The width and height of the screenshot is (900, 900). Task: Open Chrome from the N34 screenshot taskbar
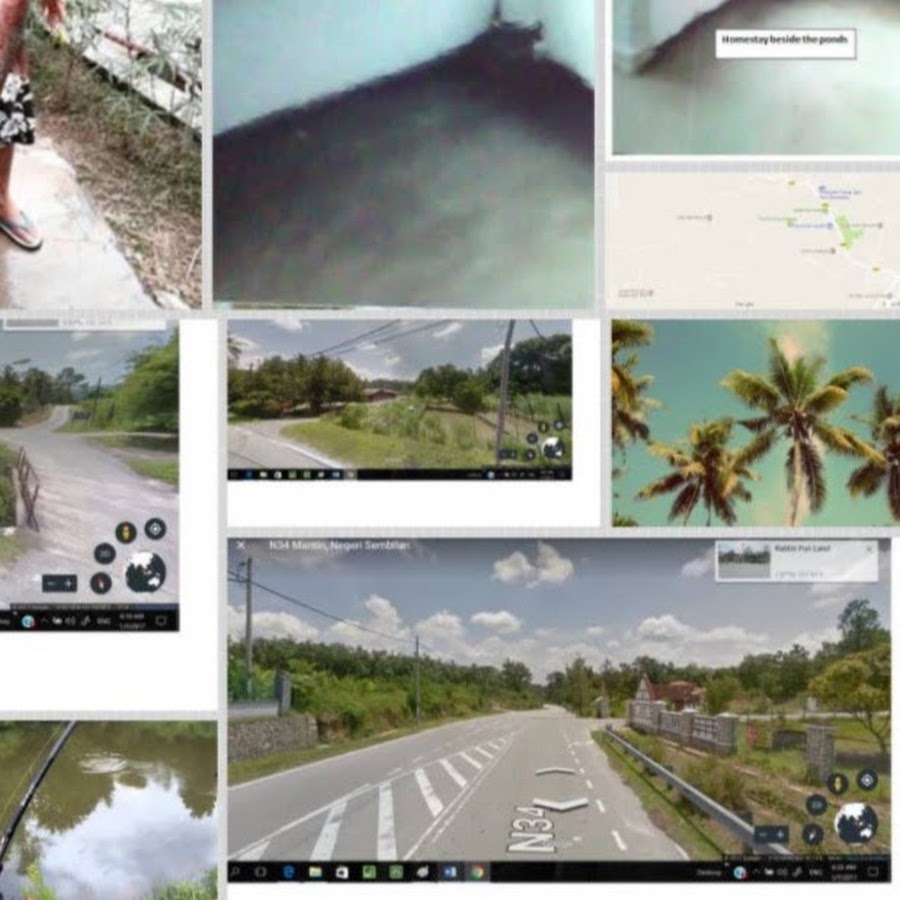tap(477, 872)
